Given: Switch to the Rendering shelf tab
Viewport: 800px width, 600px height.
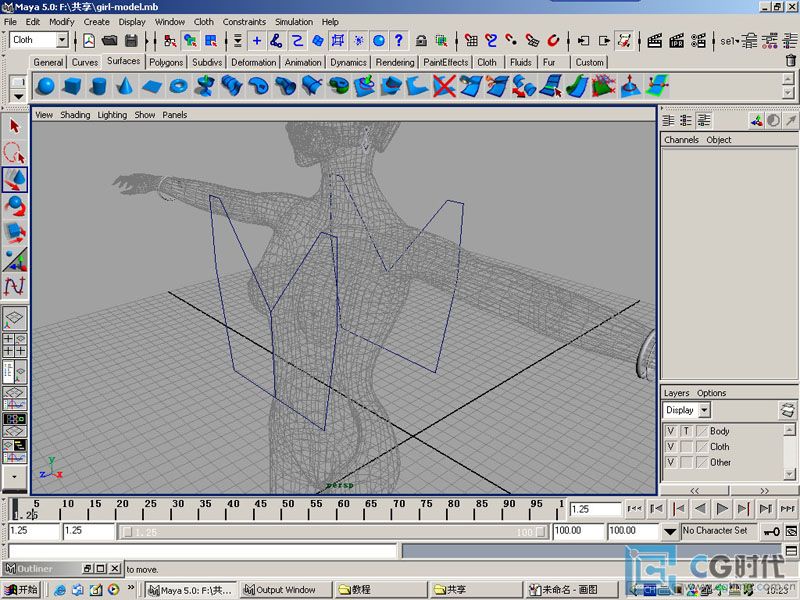Looking at the screenshot, I should 395,62.
